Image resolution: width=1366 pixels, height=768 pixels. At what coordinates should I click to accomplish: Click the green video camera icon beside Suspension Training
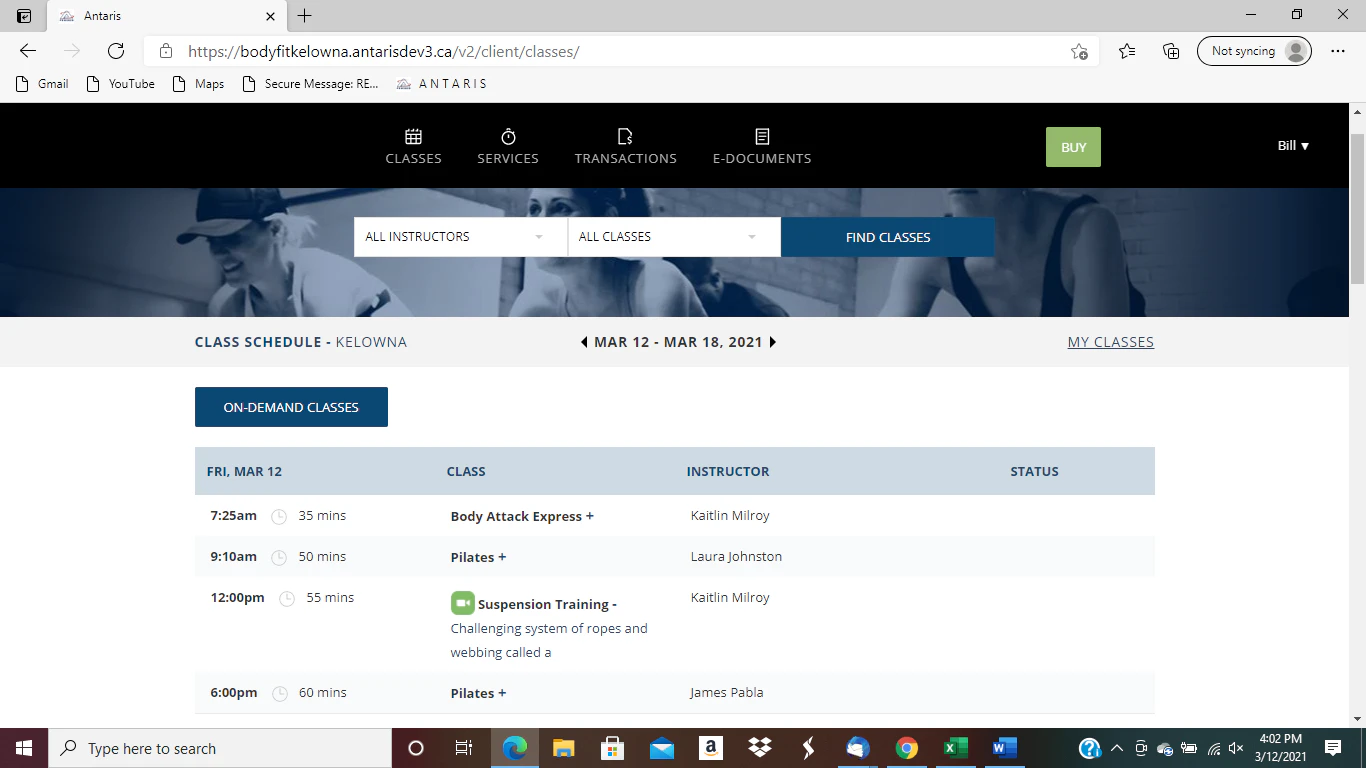[x=462, y=603]
